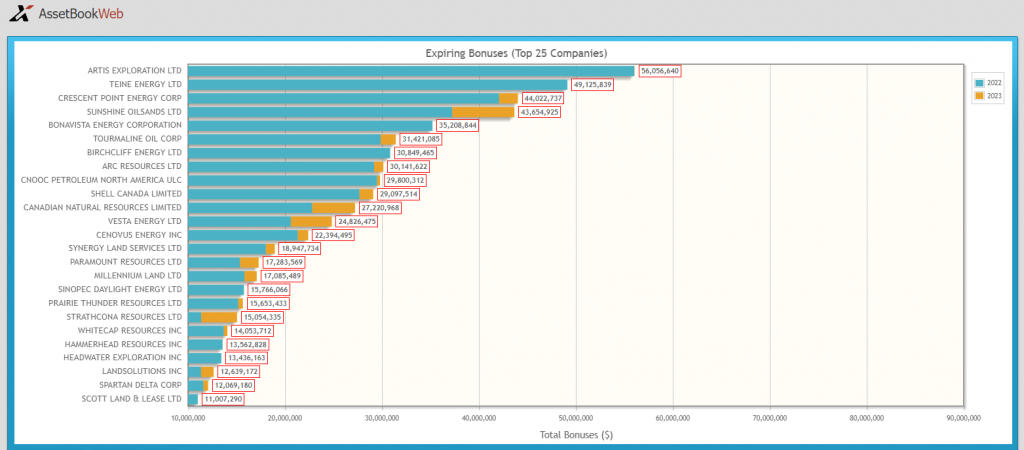Image resolution: width=1024 pixels, height=450 pixels.
Task: Click the 56,056,640 value label
Action: point(660,71)
